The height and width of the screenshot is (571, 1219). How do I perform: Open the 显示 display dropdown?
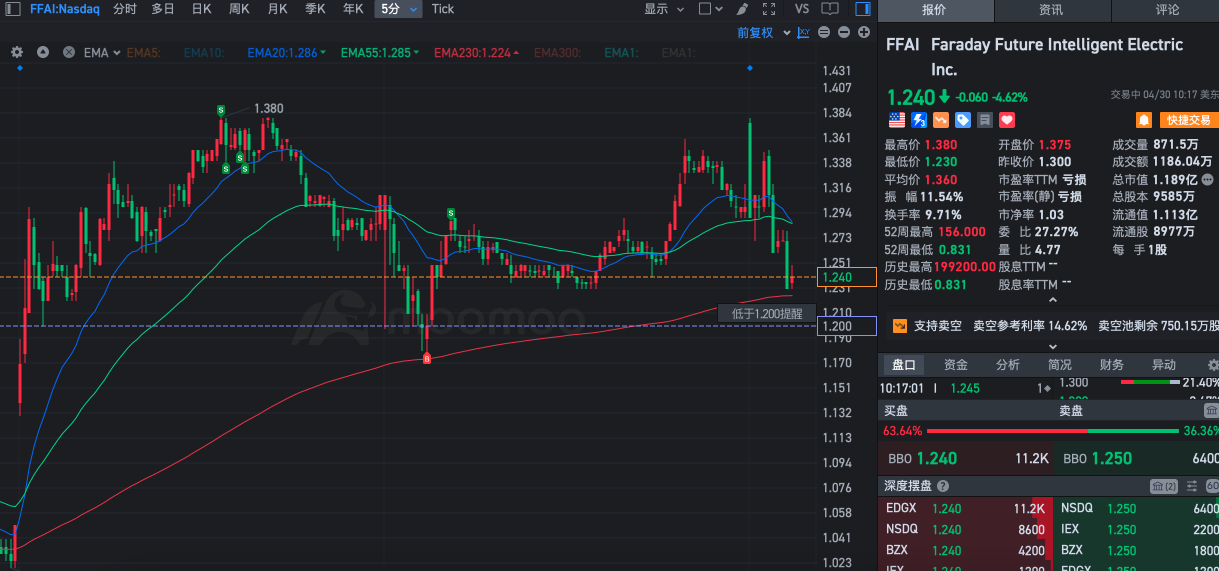(x=664, y=9)
